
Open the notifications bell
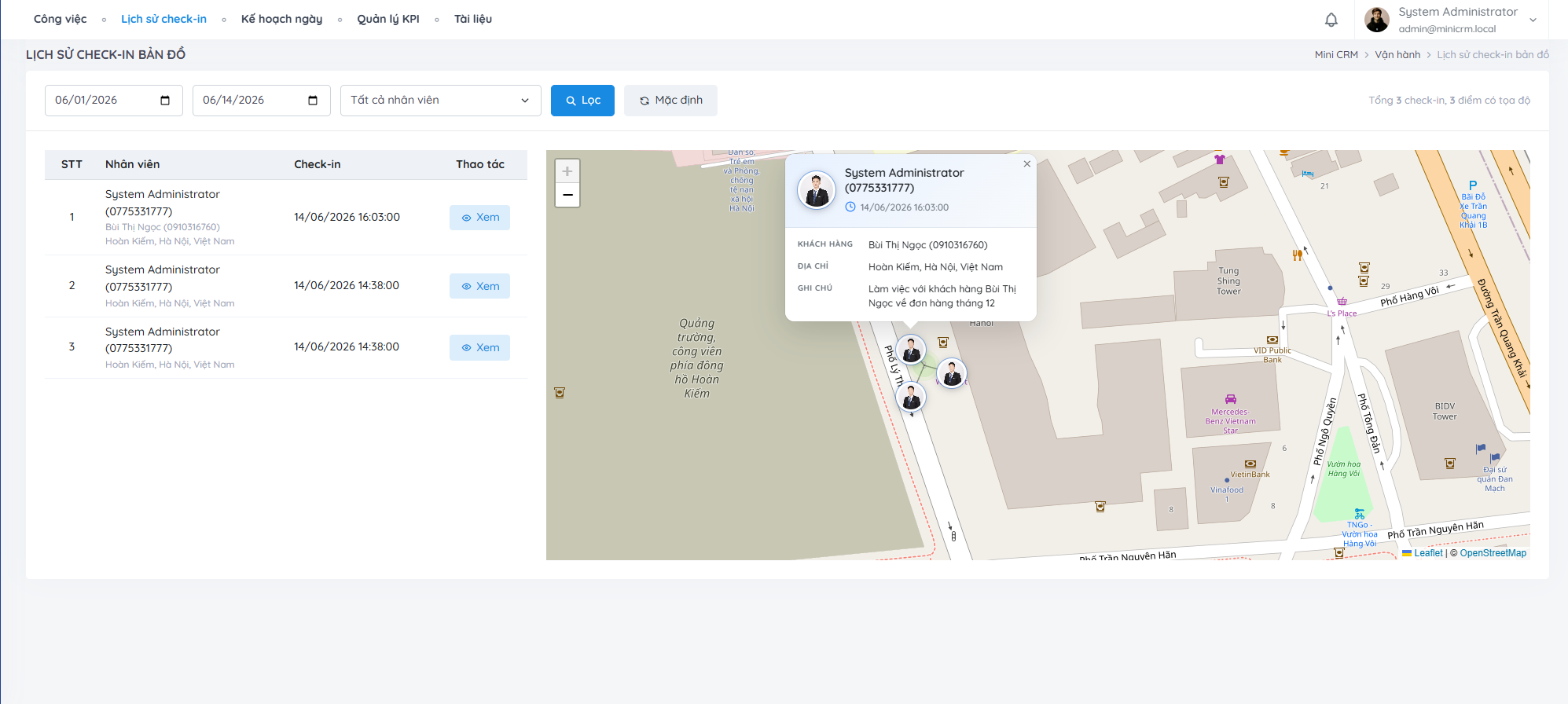point(1331,20)
